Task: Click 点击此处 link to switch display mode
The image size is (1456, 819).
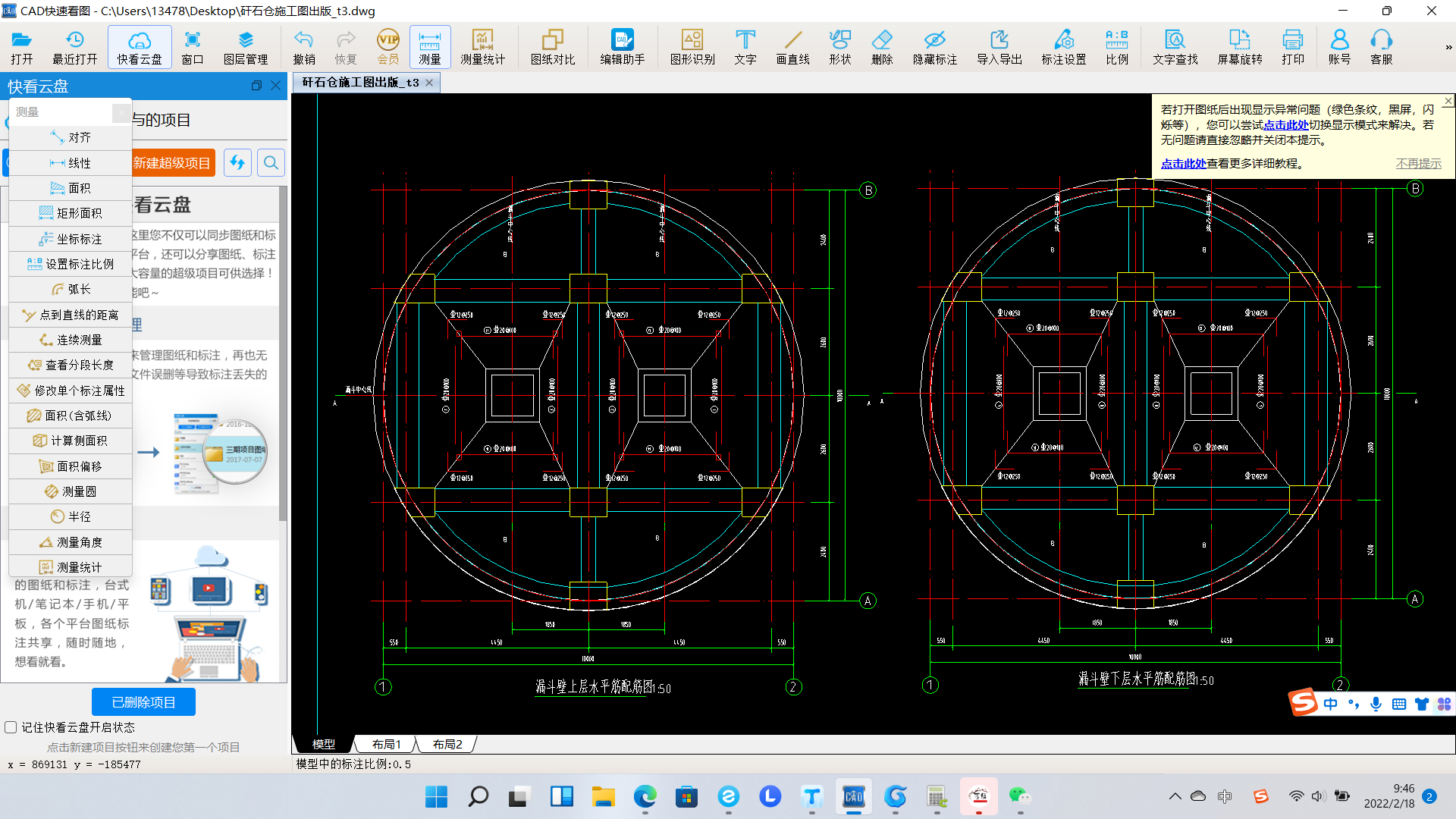Action: pyautogui.click(x=1285, y=125)
